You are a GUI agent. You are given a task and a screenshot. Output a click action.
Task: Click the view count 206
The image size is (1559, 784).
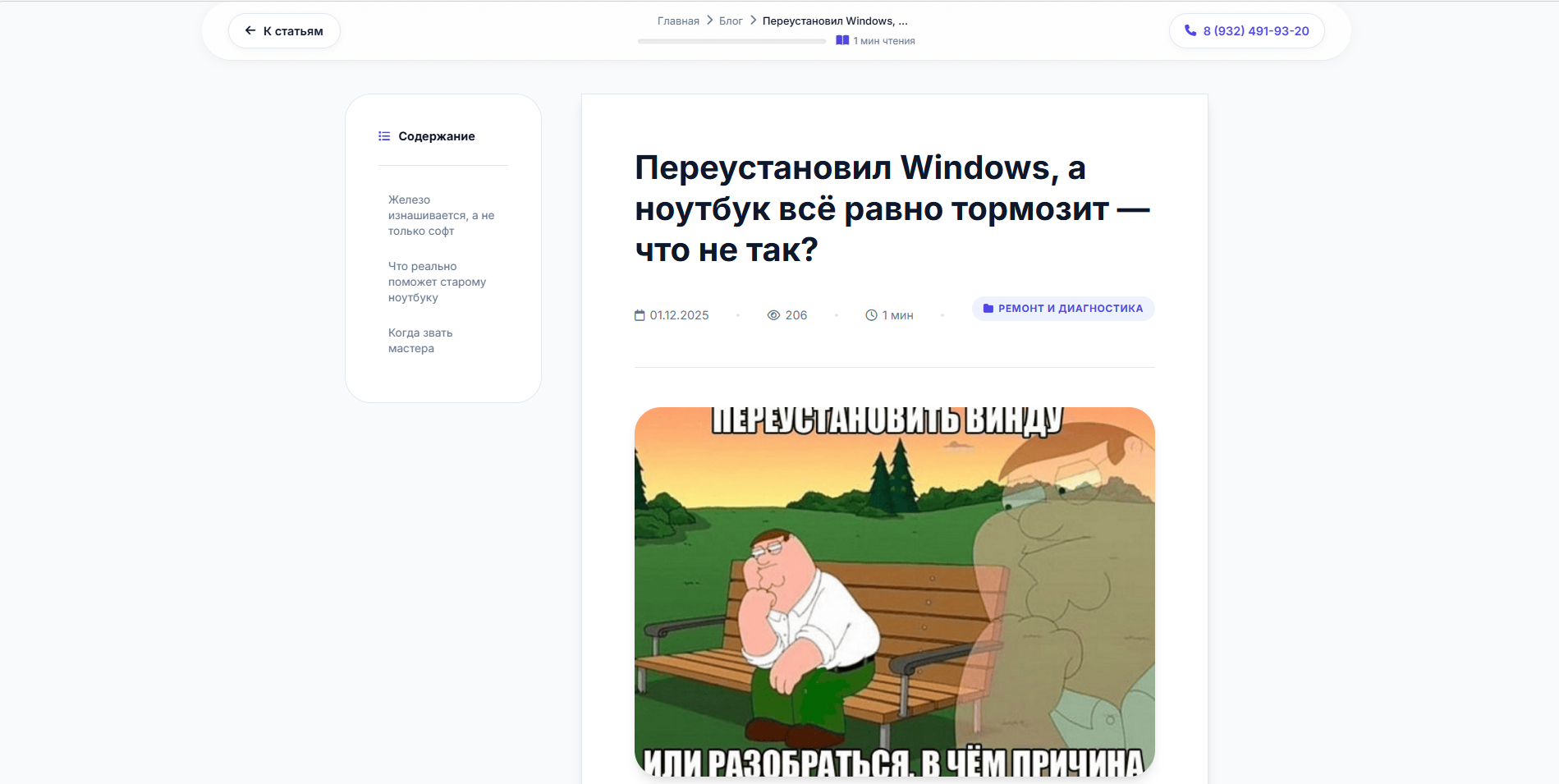[x=796, y=315]
